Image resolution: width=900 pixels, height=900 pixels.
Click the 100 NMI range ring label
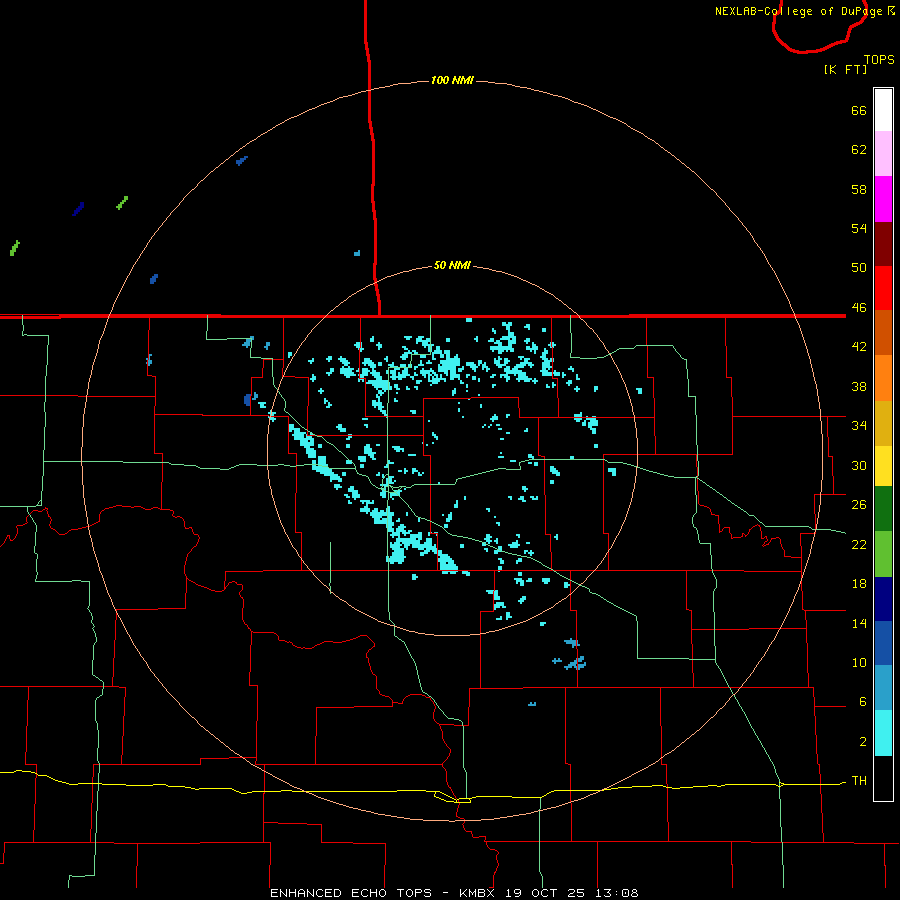[x=452, y=80]
